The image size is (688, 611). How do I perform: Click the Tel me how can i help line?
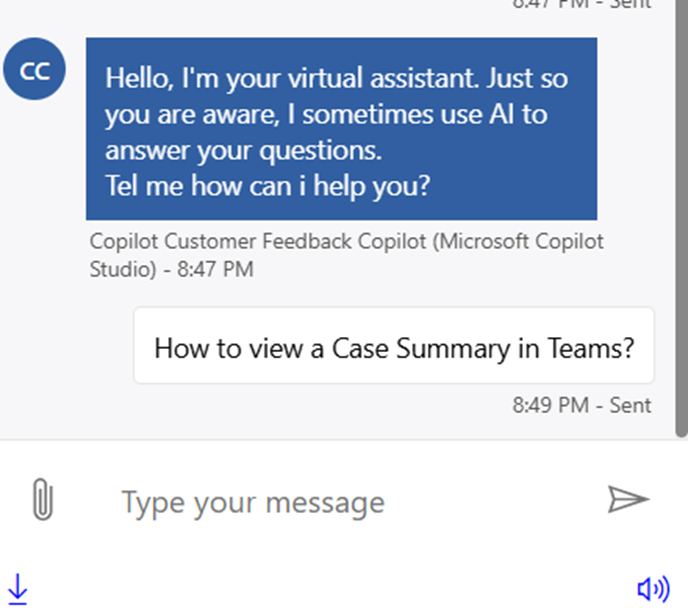click(267, 187)
